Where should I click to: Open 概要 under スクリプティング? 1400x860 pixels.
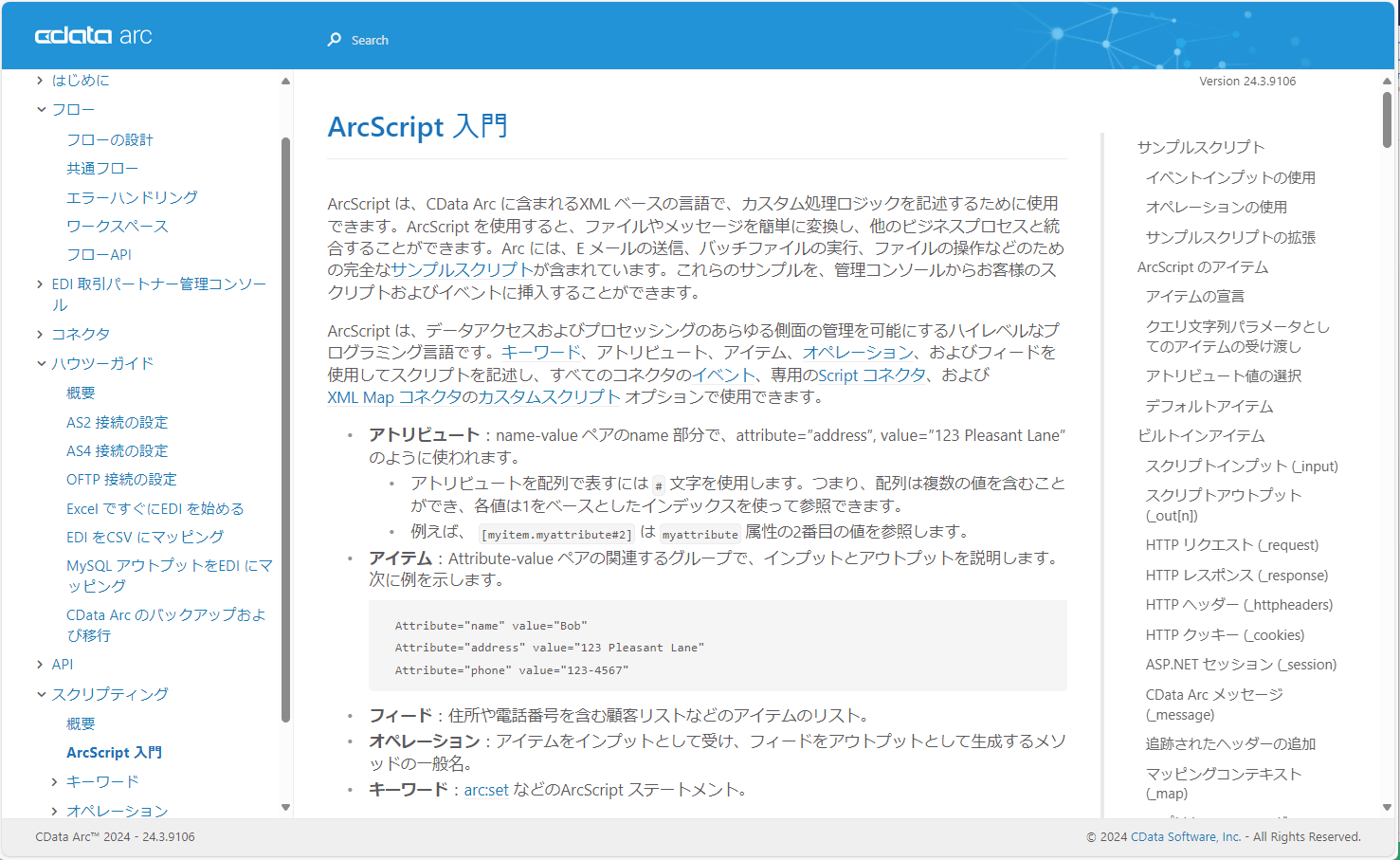pos(81,723)
